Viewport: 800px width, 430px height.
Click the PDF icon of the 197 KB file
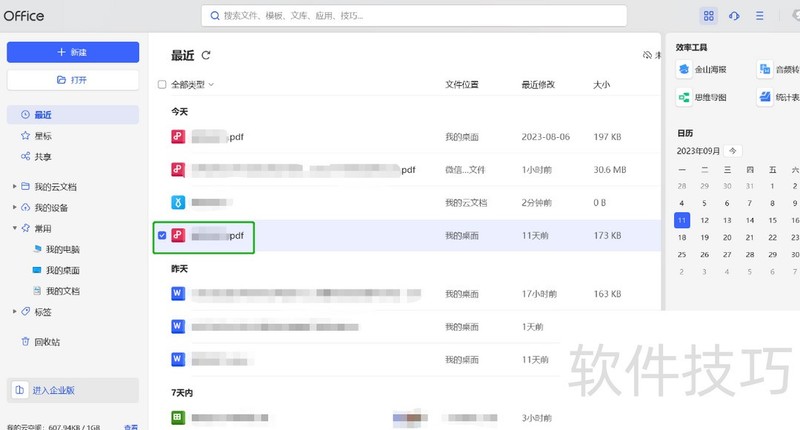(178, 137)
